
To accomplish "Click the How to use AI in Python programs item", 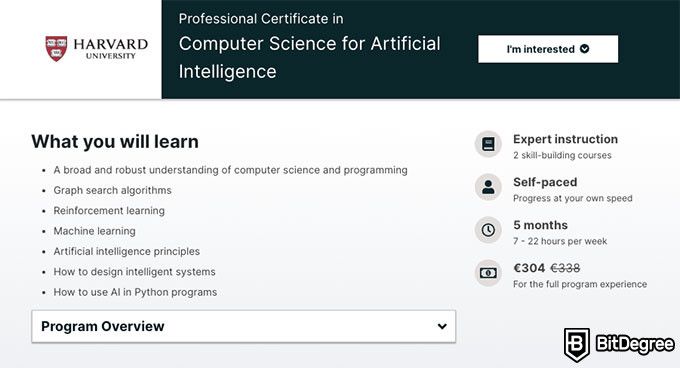I will pyautogui.click(x=135, y=292).
